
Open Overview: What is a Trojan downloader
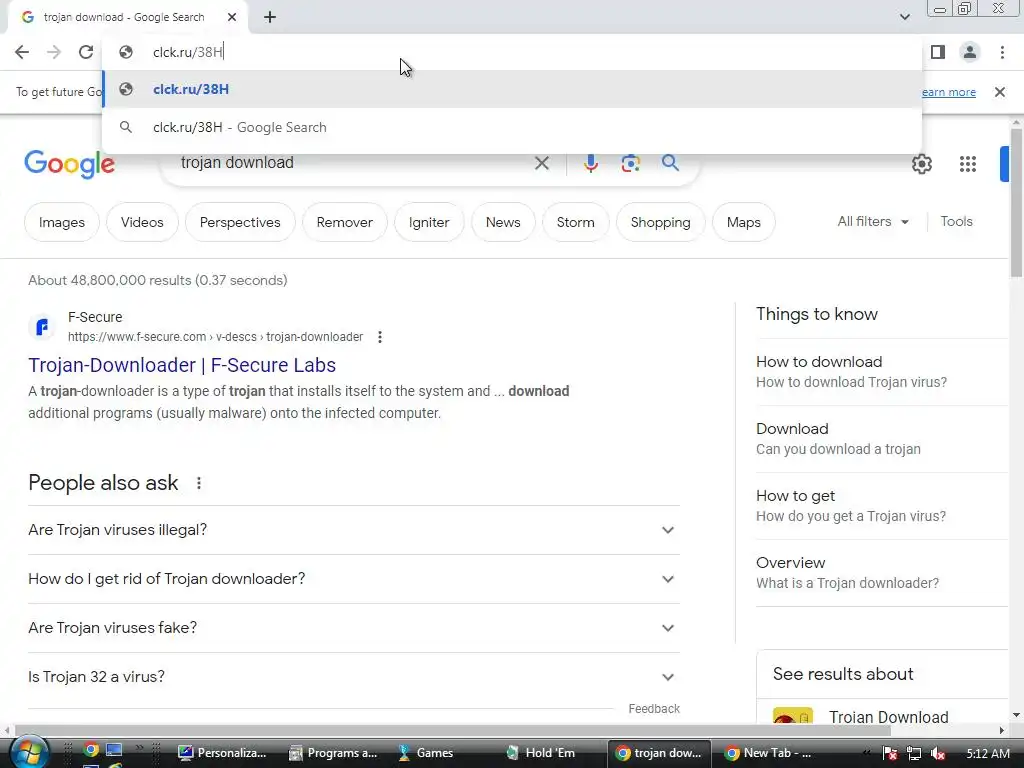click(x=882, y=573)
